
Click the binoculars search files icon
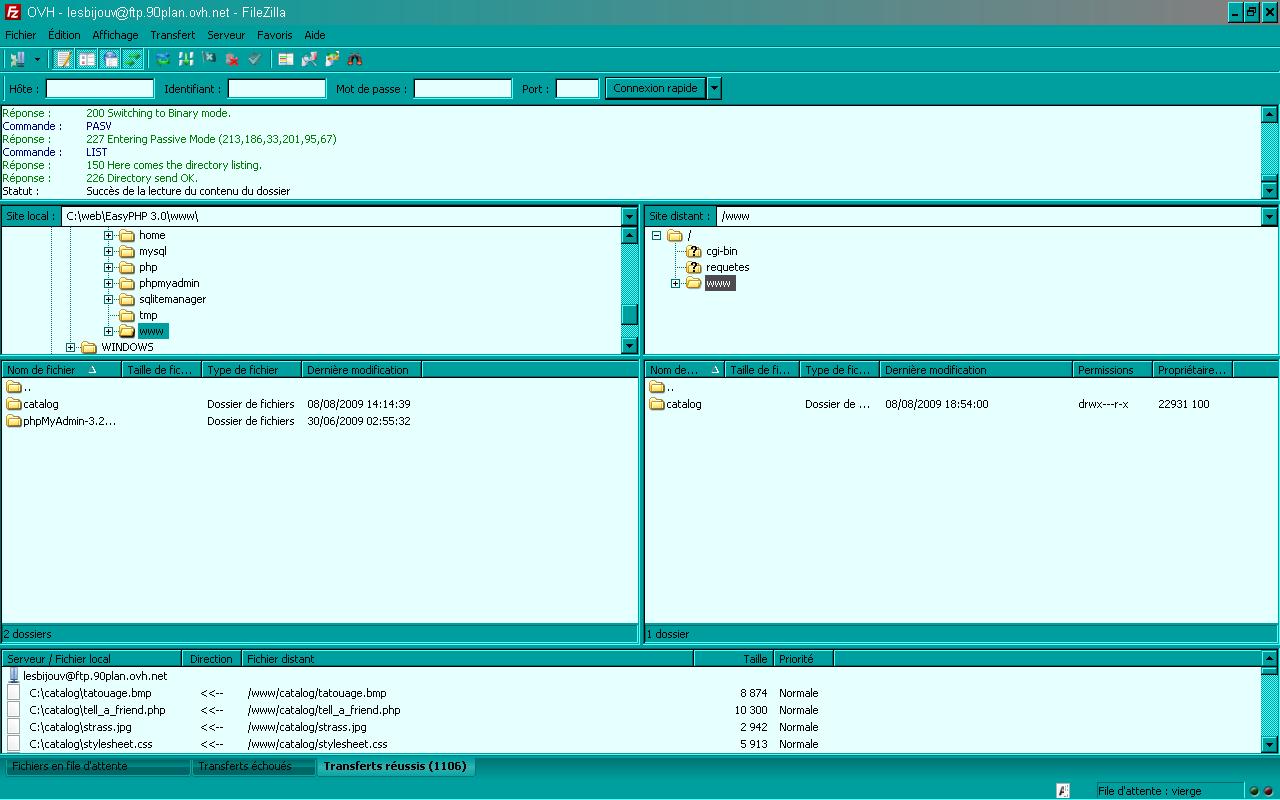354,59
